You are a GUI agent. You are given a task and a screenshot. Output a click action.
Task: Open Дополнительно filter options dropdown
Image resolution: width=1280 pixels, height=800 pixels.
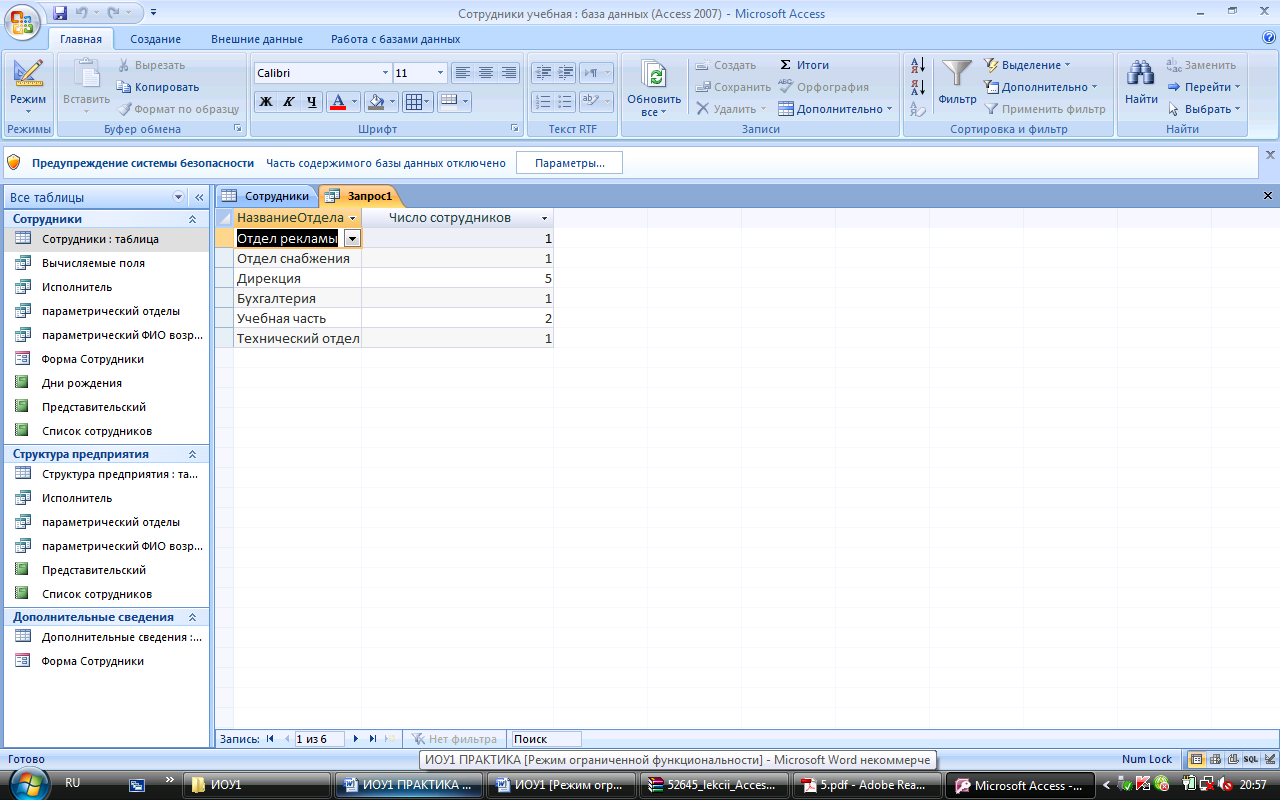tap(1040, 87)
